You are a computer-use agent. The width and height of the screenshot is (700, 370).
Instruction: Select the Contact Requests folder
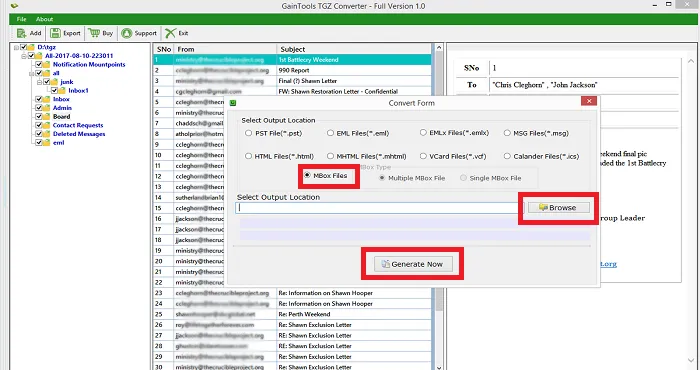click(x=78, y=125)
